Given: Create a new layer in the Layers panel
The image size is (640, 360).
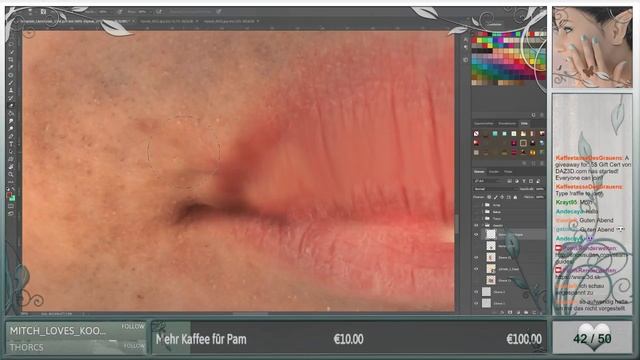Looking at the screenshot, I should click(x=534, y=313).
